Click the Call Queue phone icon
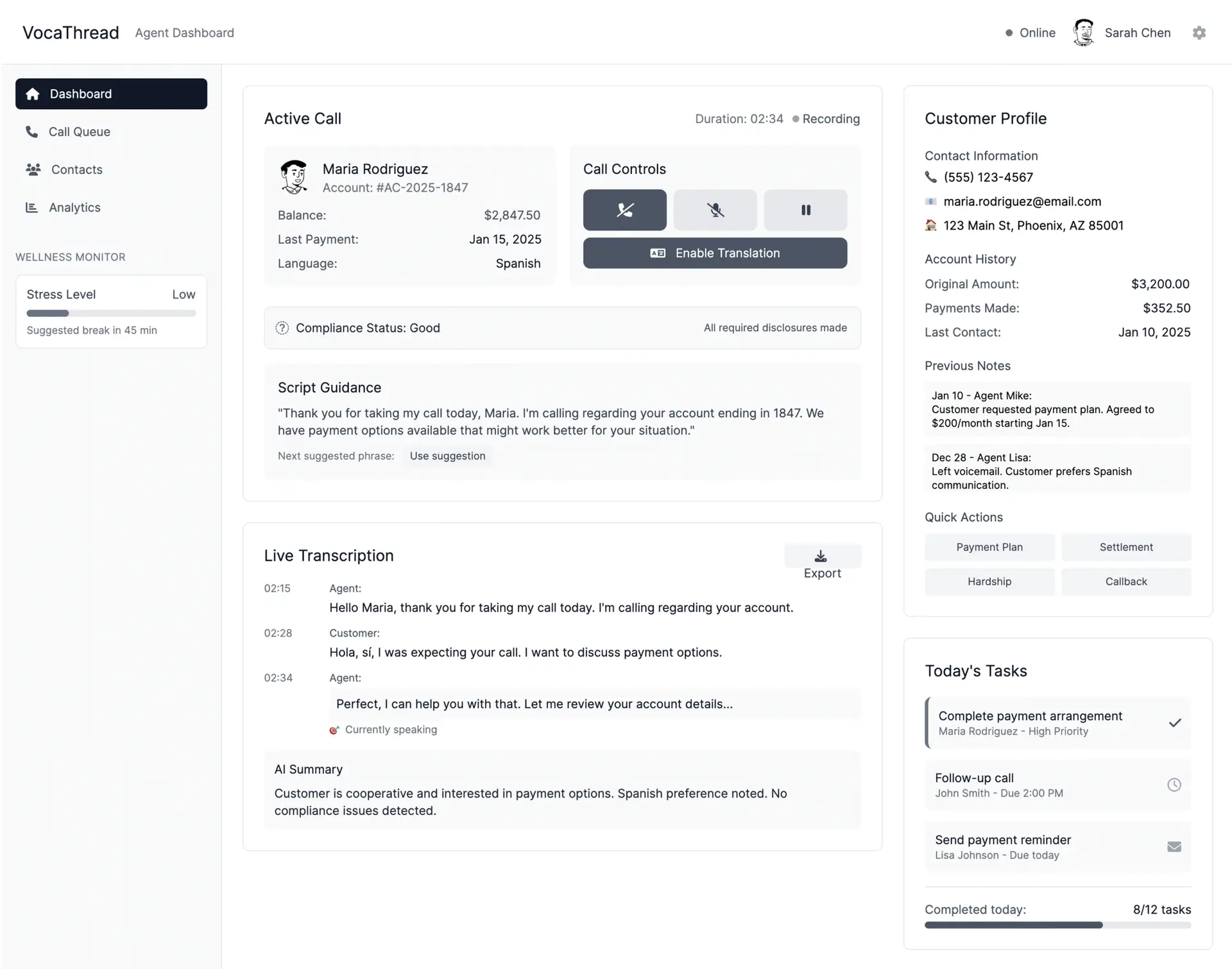The width and height of the screenshot is (1232, 969). (x=31, y=132)
